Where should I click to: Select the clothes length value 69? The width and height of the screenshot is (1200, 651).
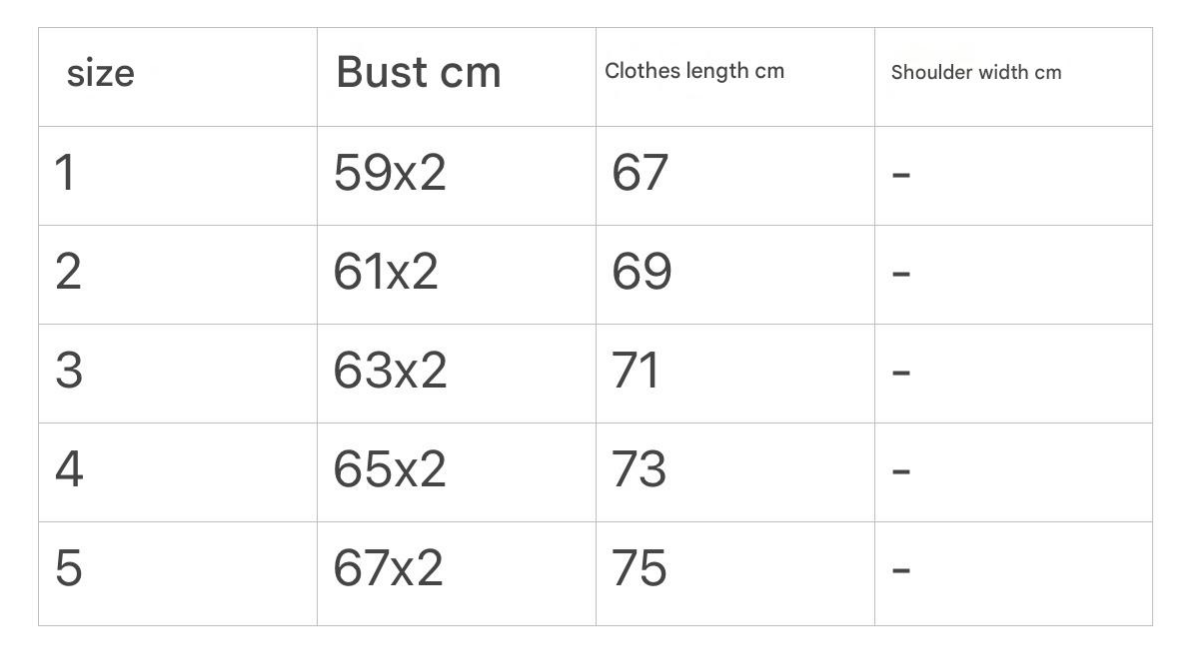639,274
